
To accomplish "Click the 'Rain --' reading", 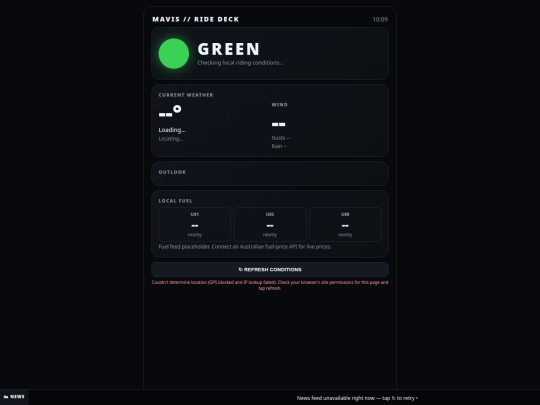I will coord(279,146).
